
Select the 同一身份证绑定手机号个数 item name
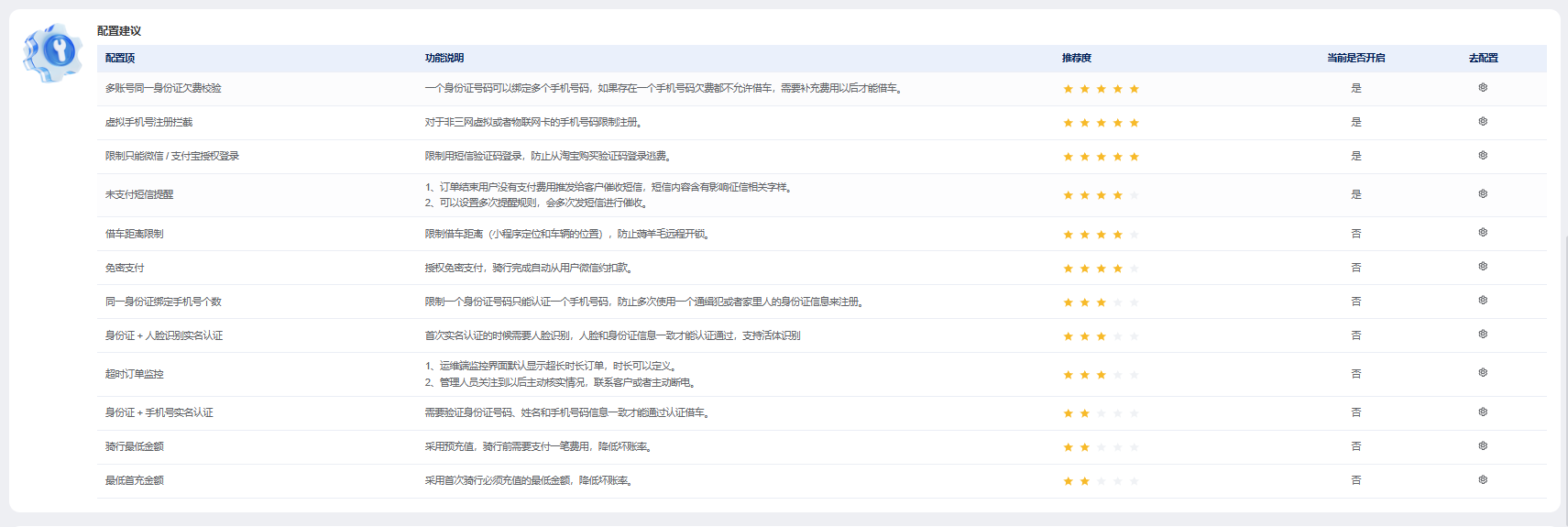click(x=163, y=302)
